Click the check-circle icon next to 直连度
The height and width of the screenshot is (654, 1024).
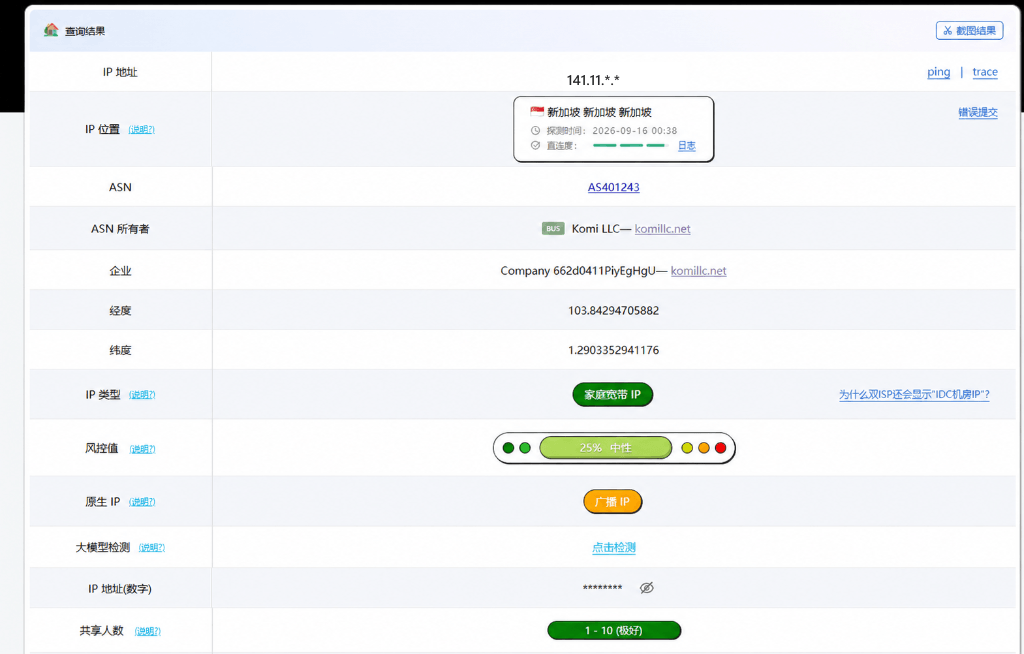536,145
